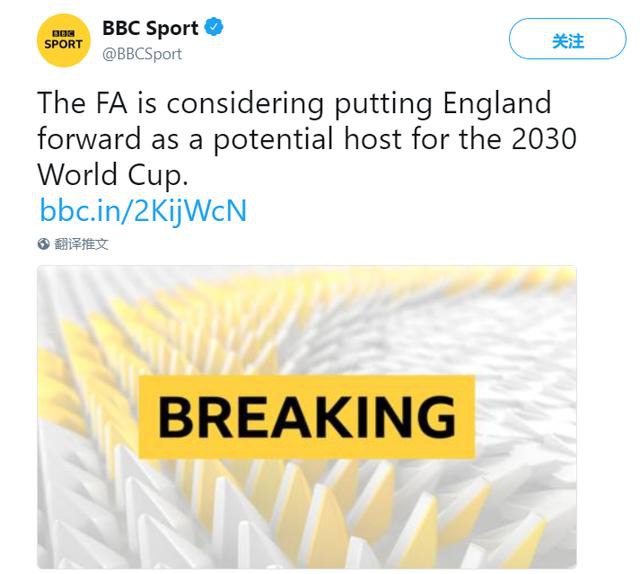Screen dimensions: 640x574
Task: Open the bbc.in/2KijWcN link
Action: coord(143,211)
